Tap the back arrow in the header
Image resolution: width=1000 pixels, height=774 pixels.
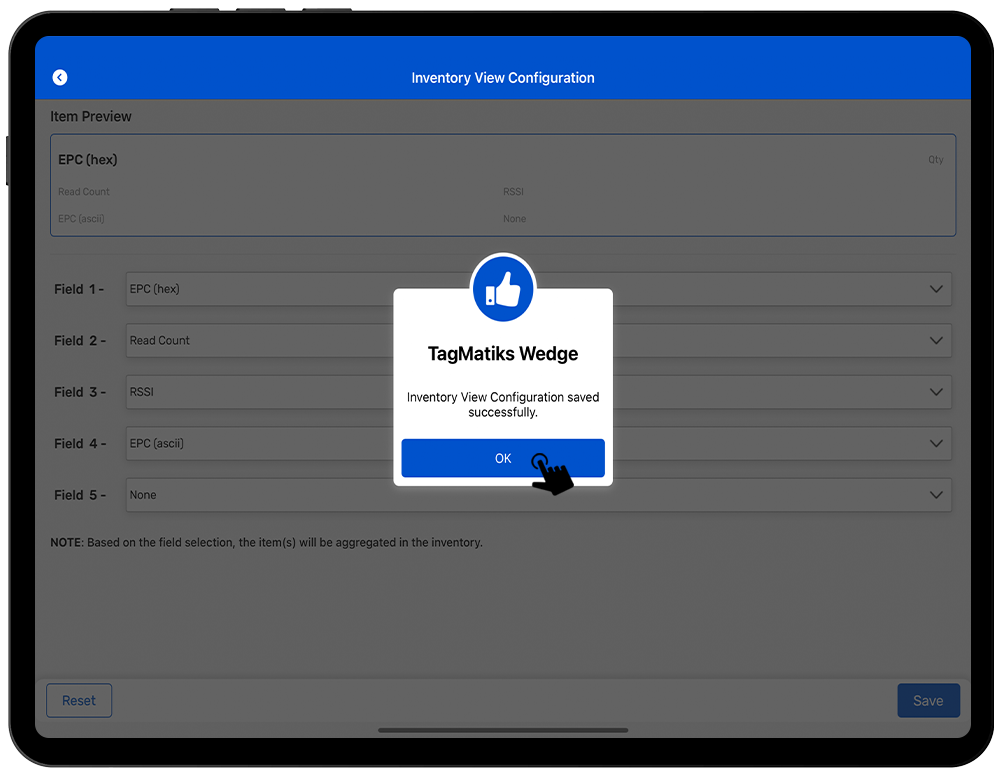tap(60, 78)
